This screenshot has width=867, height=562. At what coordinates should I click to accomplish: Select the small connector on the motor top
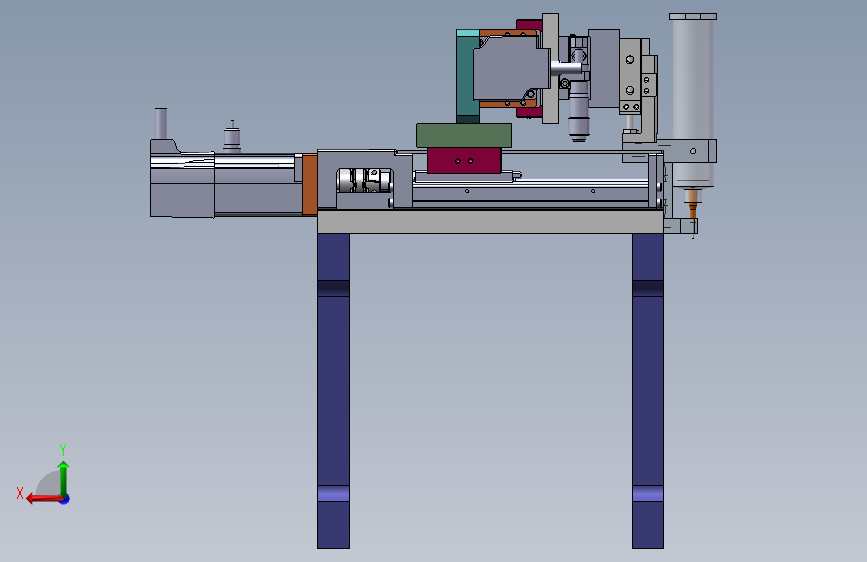point(232,137)
